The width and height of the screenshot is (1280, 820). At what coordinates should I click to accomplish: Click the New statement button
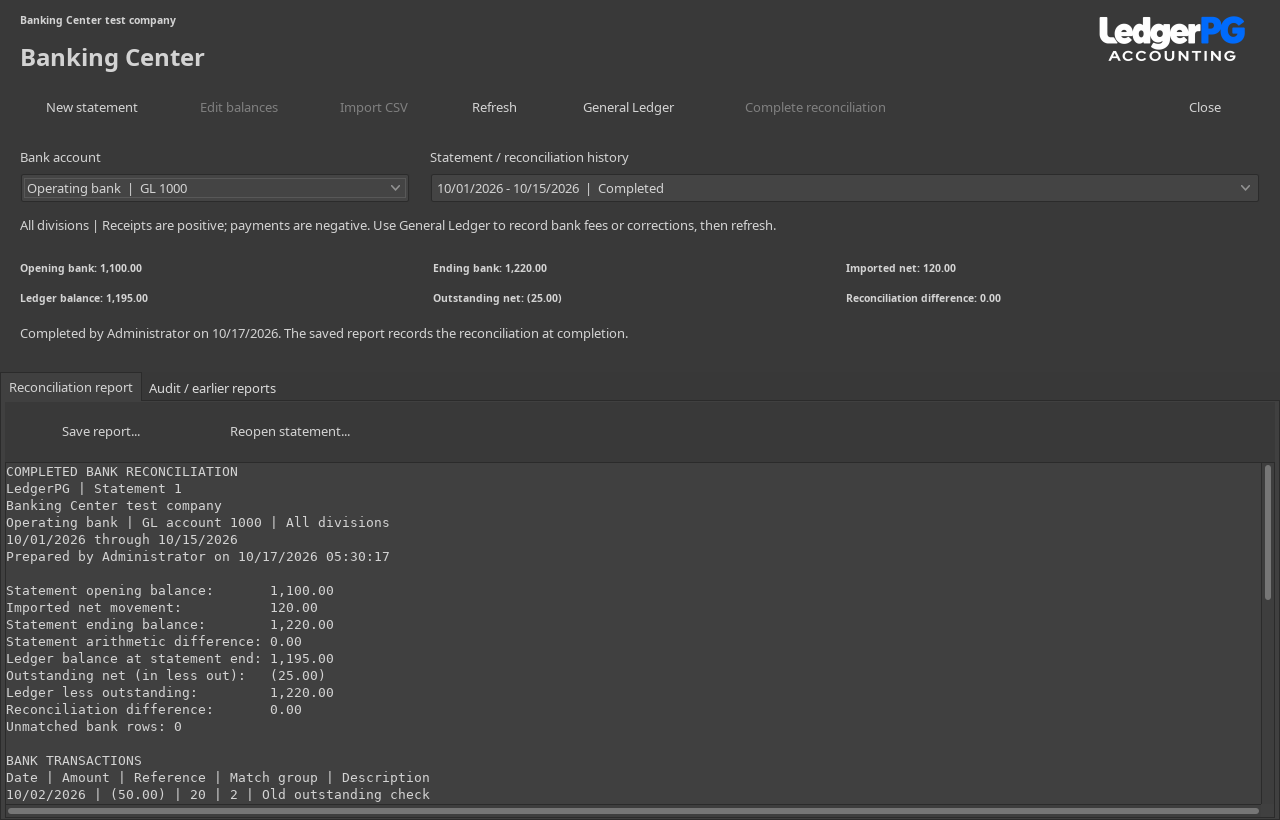coord(92,107)
